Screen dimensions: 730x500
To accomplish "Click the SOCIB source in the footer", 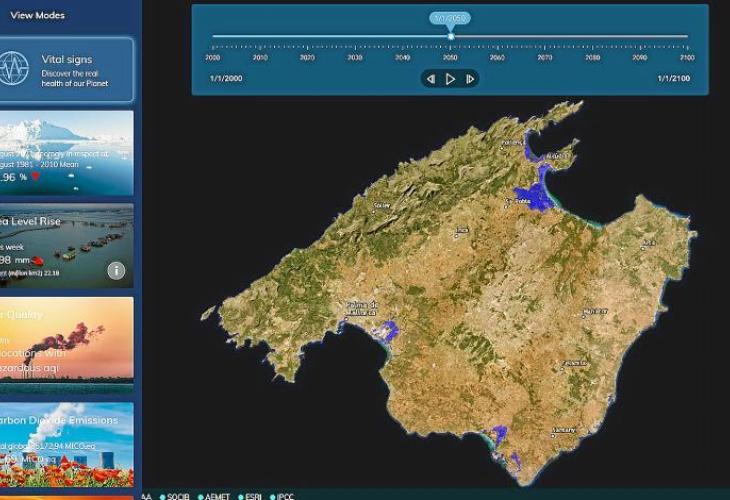I will pyautogui.click(x=177, y=496).
